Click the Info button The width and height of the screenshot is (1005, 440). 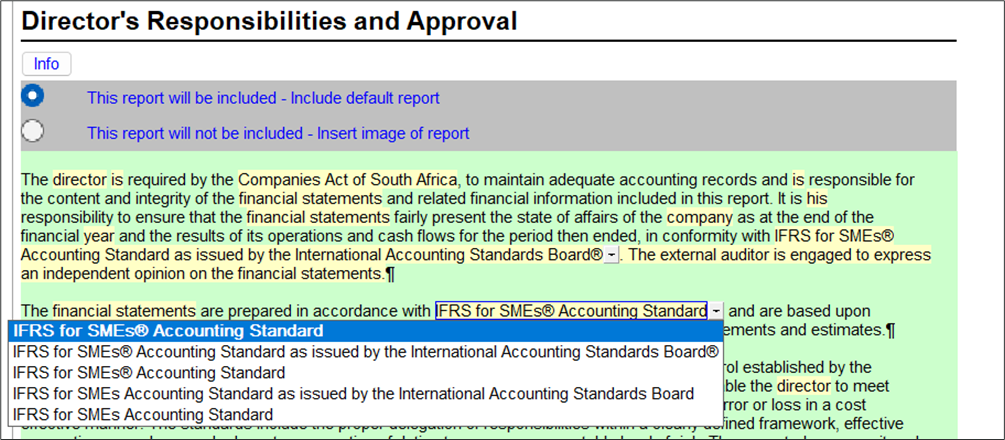46,64
